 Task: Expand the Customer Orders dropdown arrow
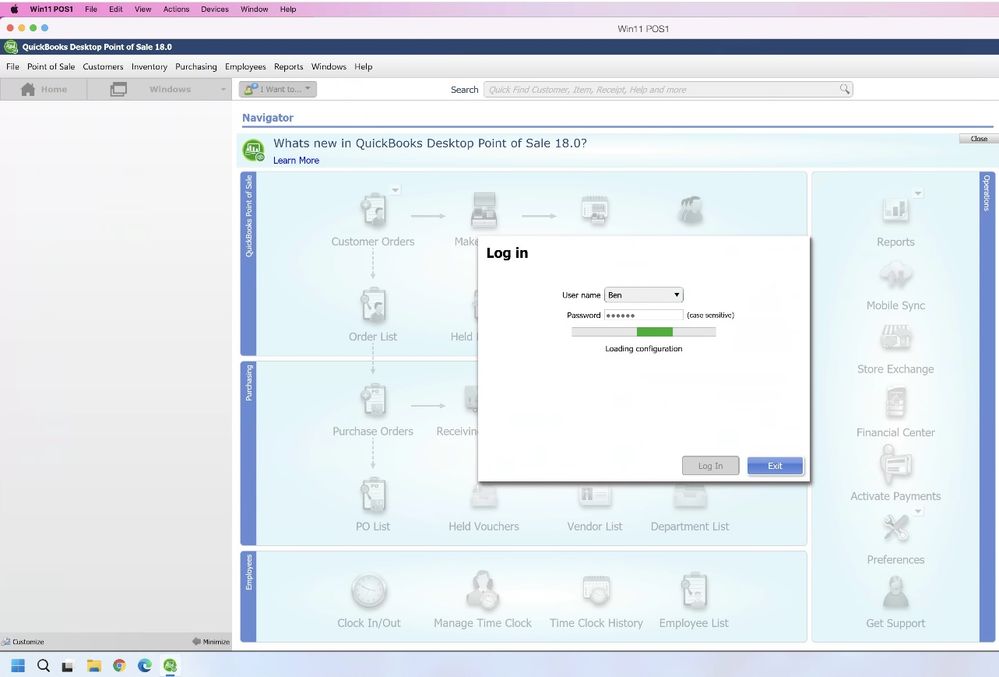click(395, 190)
